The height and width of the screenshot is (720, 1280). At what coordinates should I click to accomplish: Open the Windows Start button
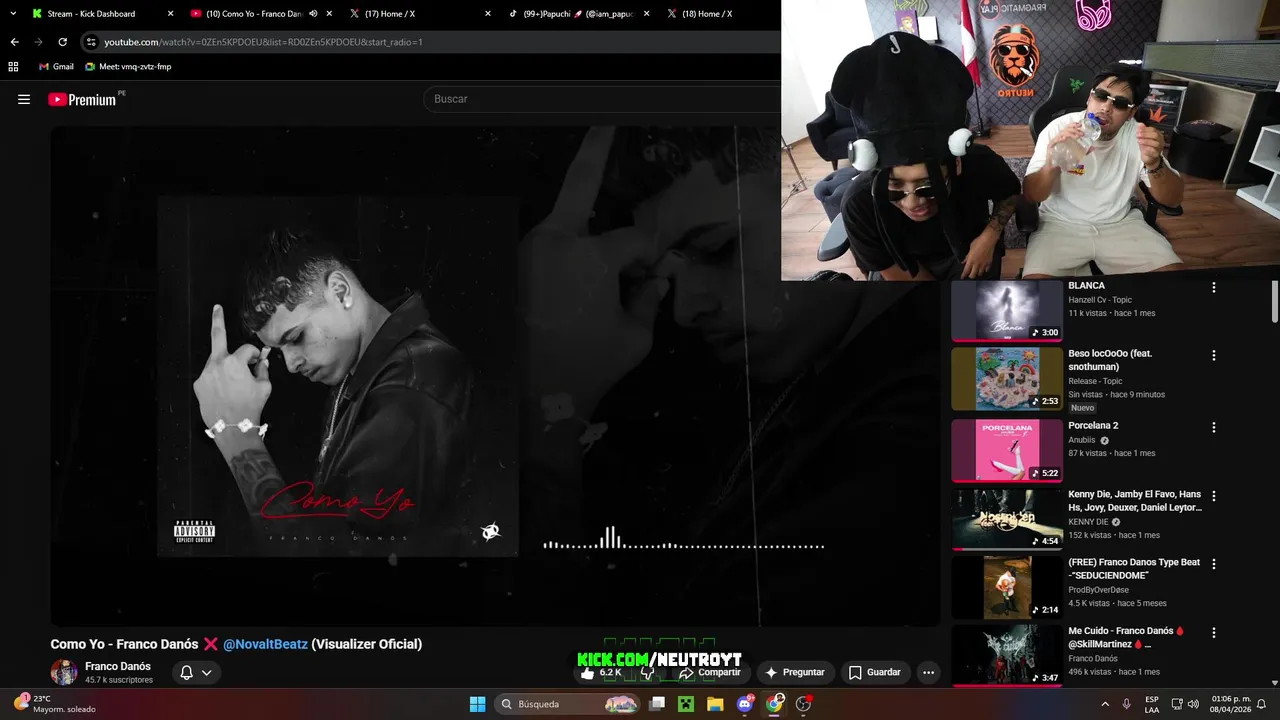[477, 704]
